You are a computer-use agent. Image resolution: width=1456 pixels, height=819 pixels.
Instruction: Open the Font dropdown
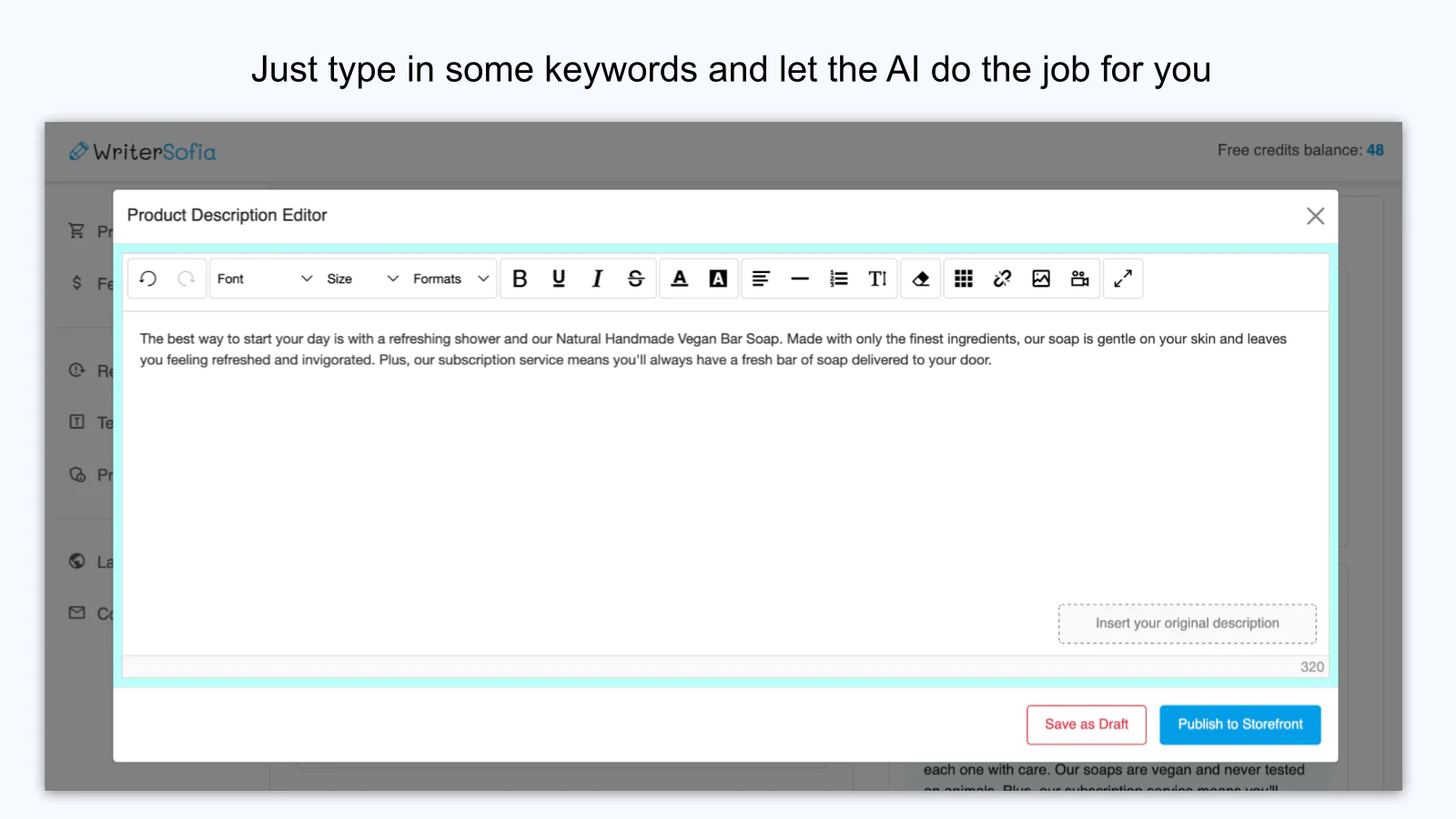(x=264, y=278)
